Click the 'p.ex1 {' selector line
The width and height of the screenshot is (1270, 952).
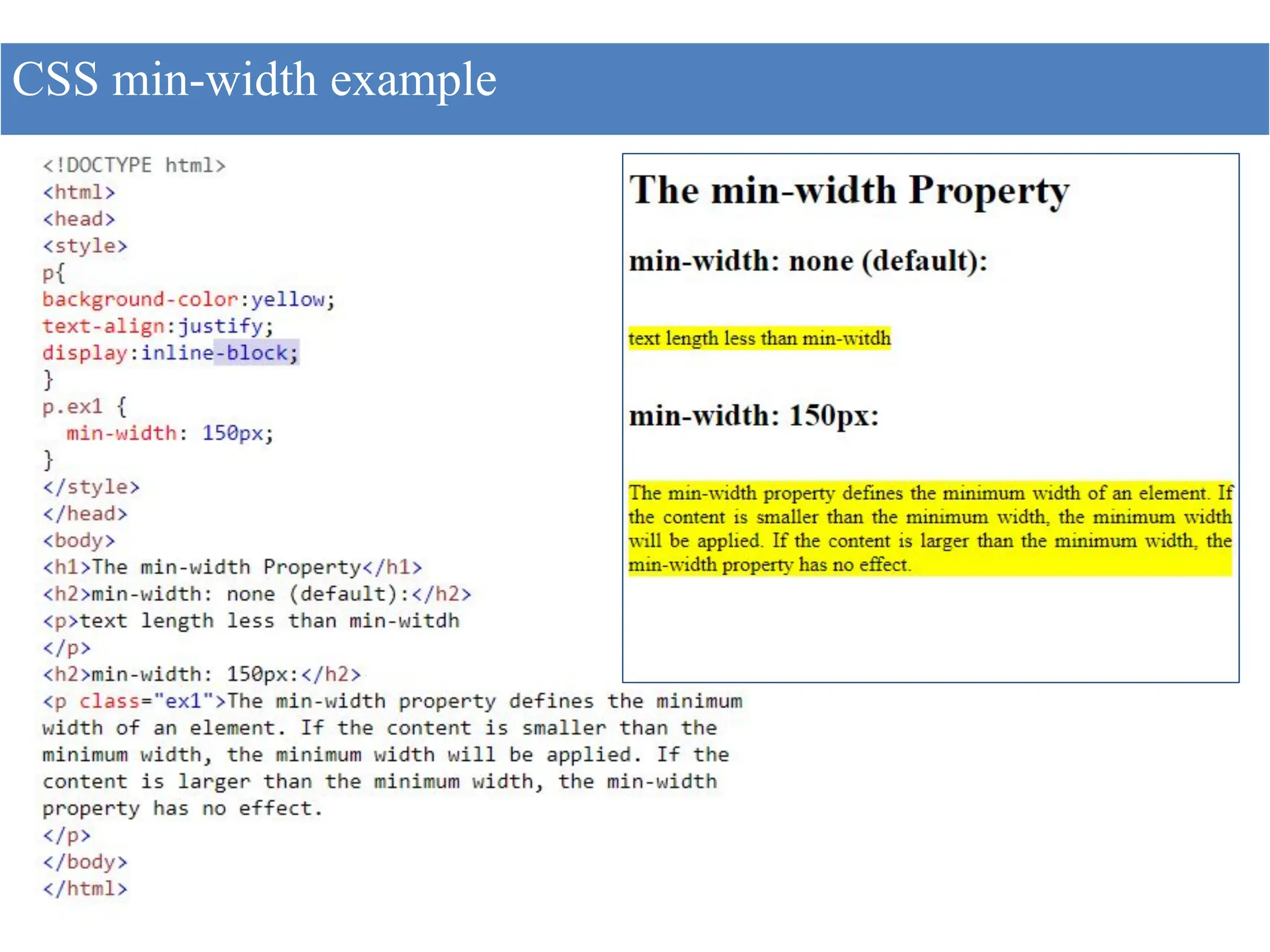[x=85, y=407]
